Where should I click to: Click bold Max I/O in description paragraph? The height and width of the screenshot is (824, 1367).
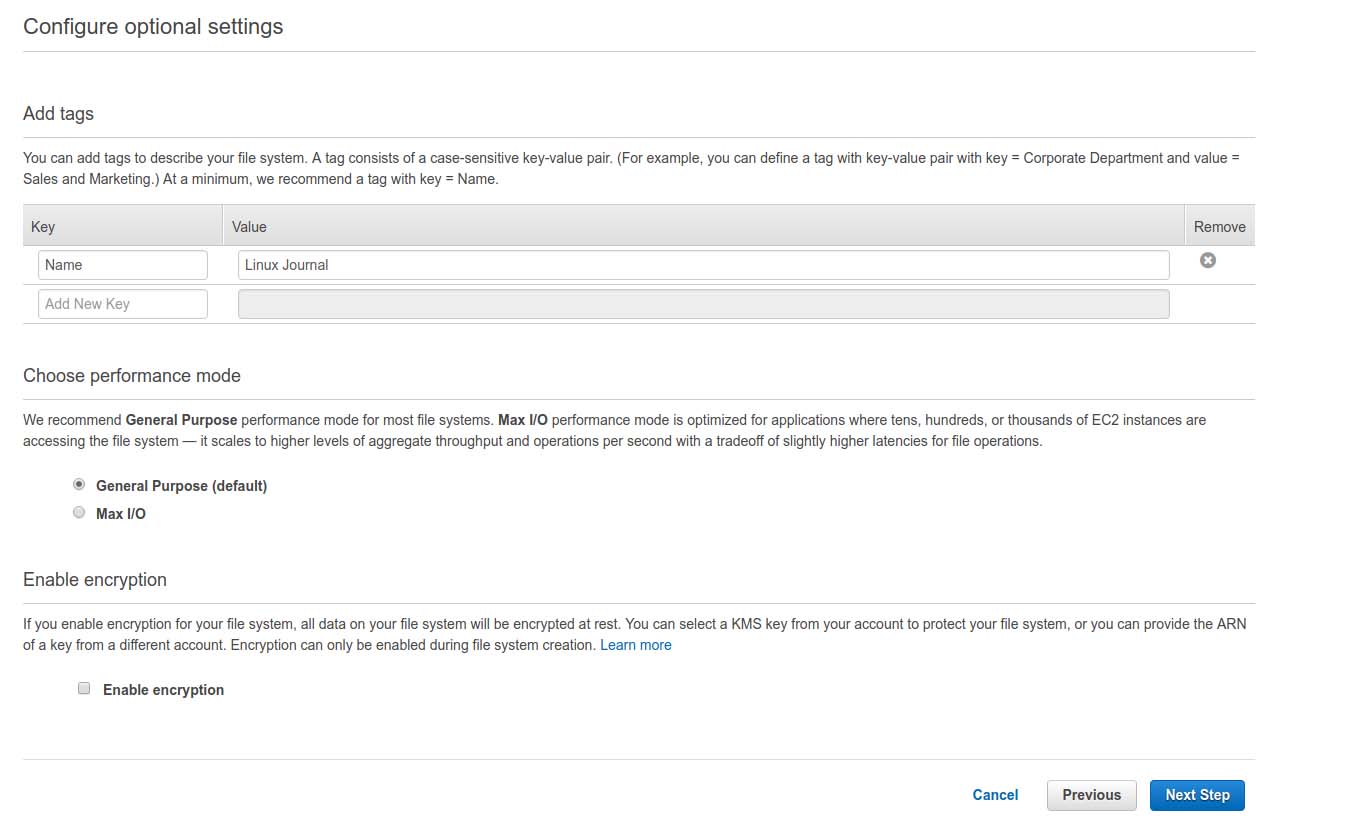(522, 420)
